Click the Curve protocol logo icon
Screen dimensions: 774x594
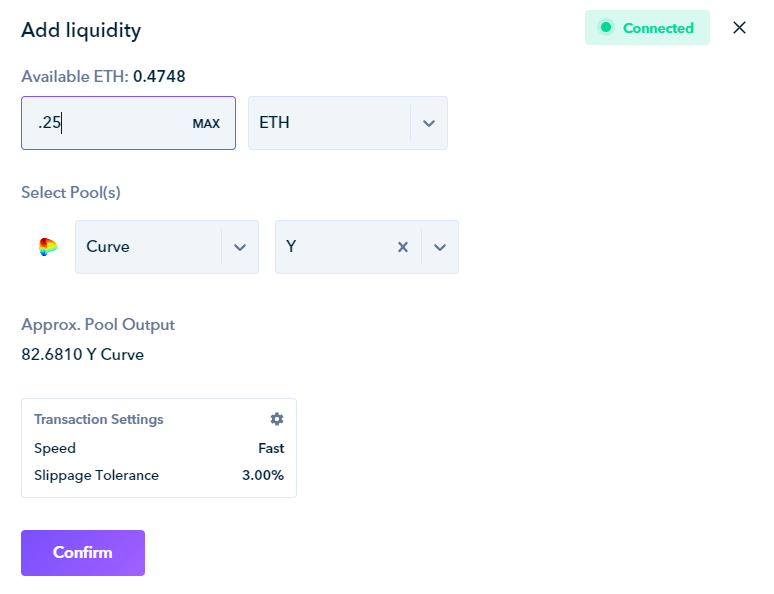(x=48, y=247)
